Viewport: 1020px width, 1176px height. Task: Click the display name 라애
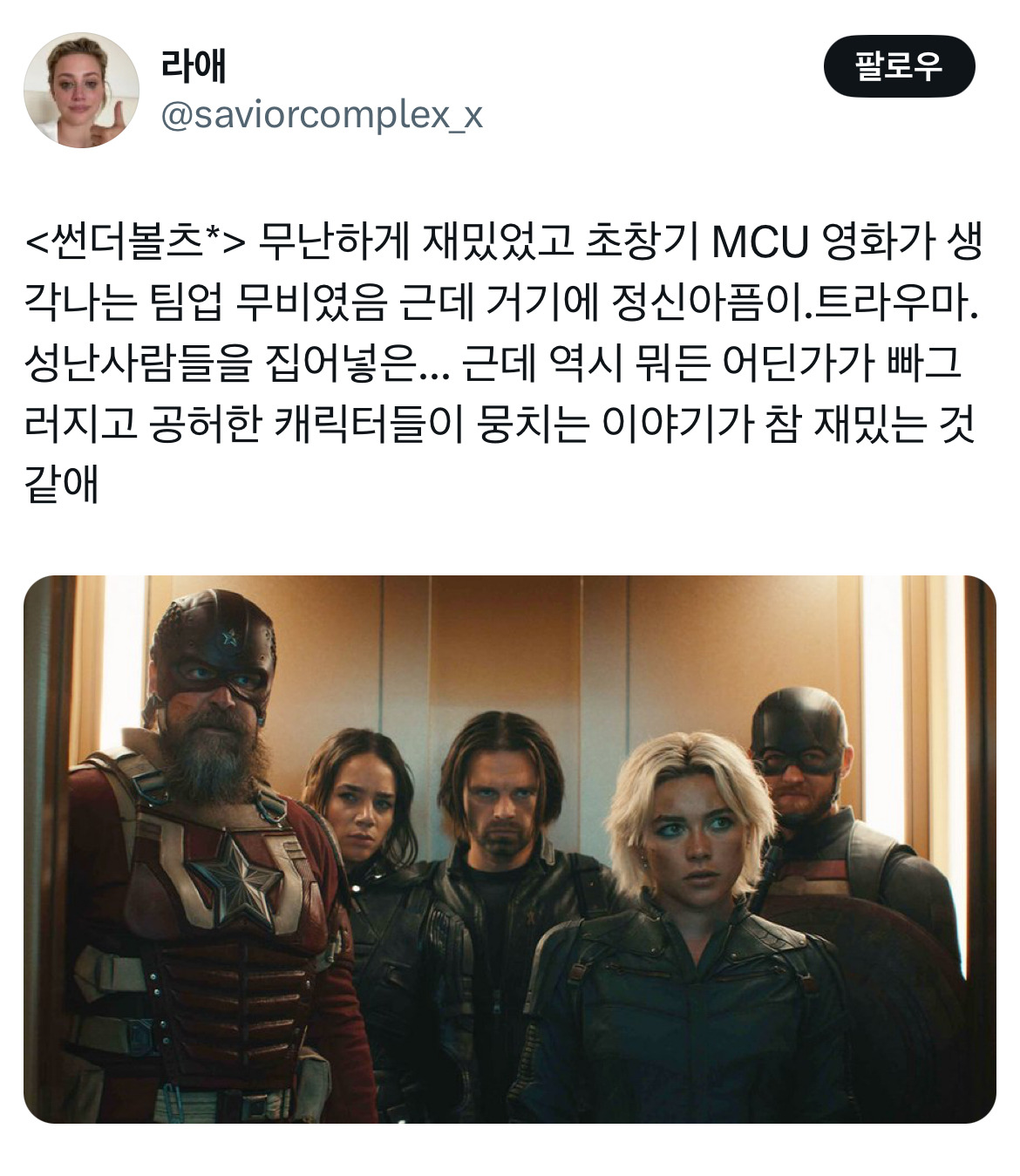(194, 65)
